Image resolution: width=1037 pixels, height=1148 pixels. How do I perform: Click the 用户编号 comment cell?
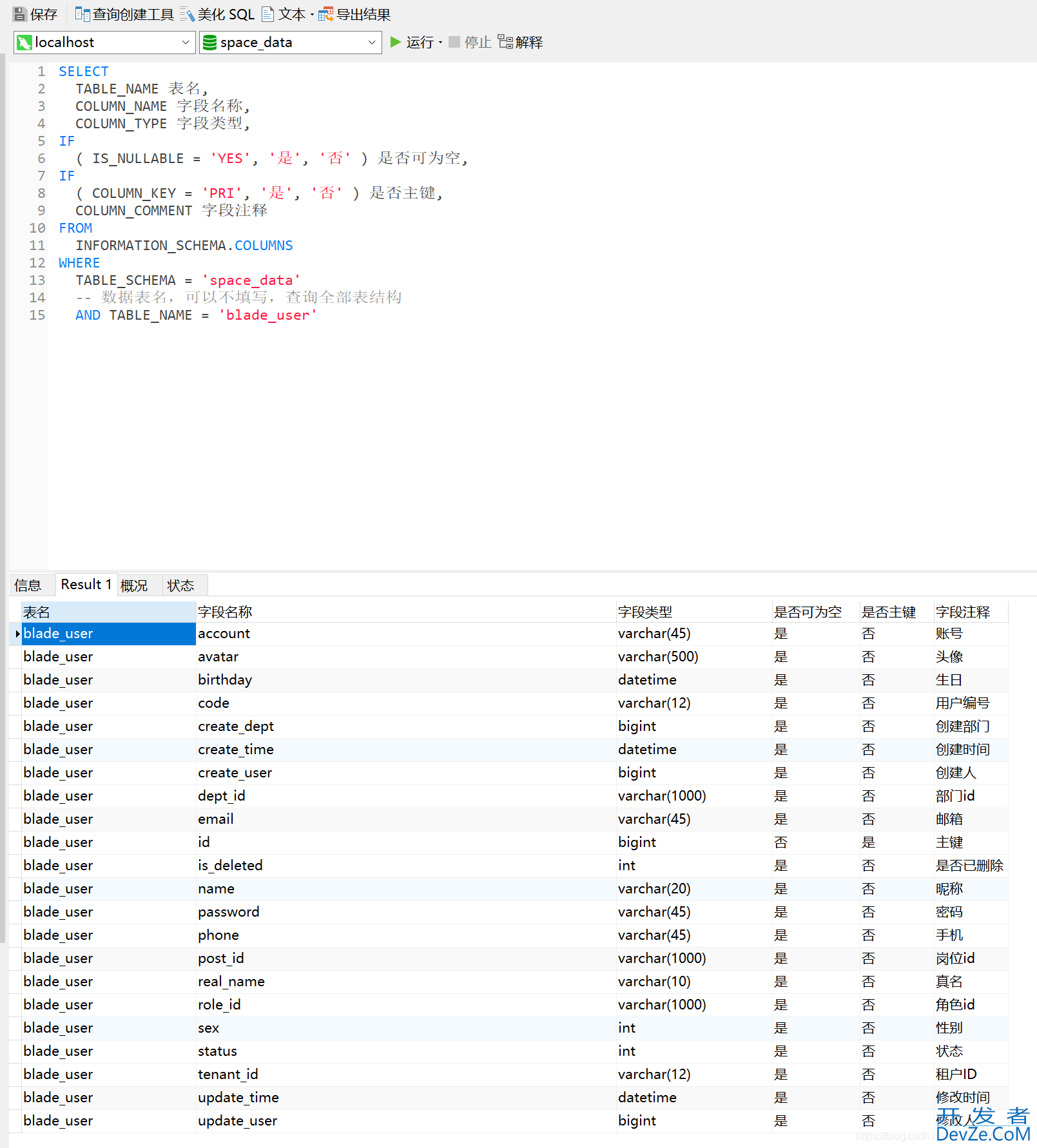pos(971,703)
